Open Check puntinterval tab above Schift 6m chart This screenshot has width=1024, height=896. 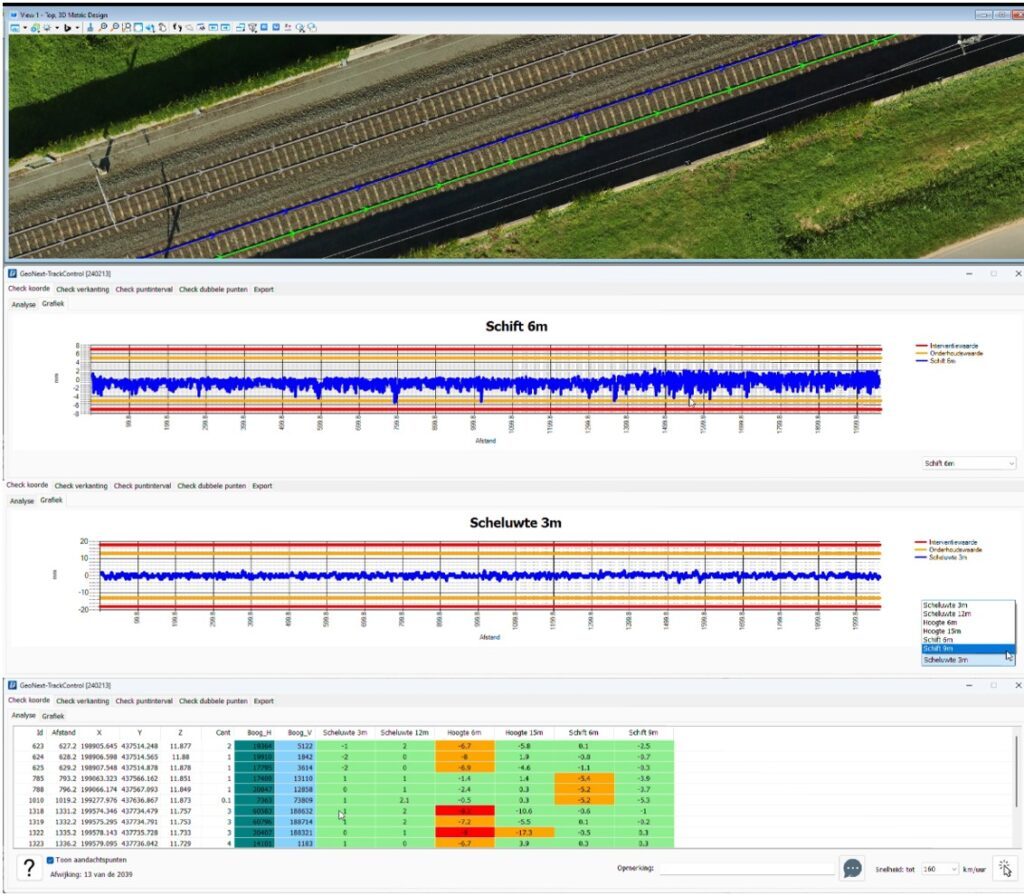[x=144, y=289]
